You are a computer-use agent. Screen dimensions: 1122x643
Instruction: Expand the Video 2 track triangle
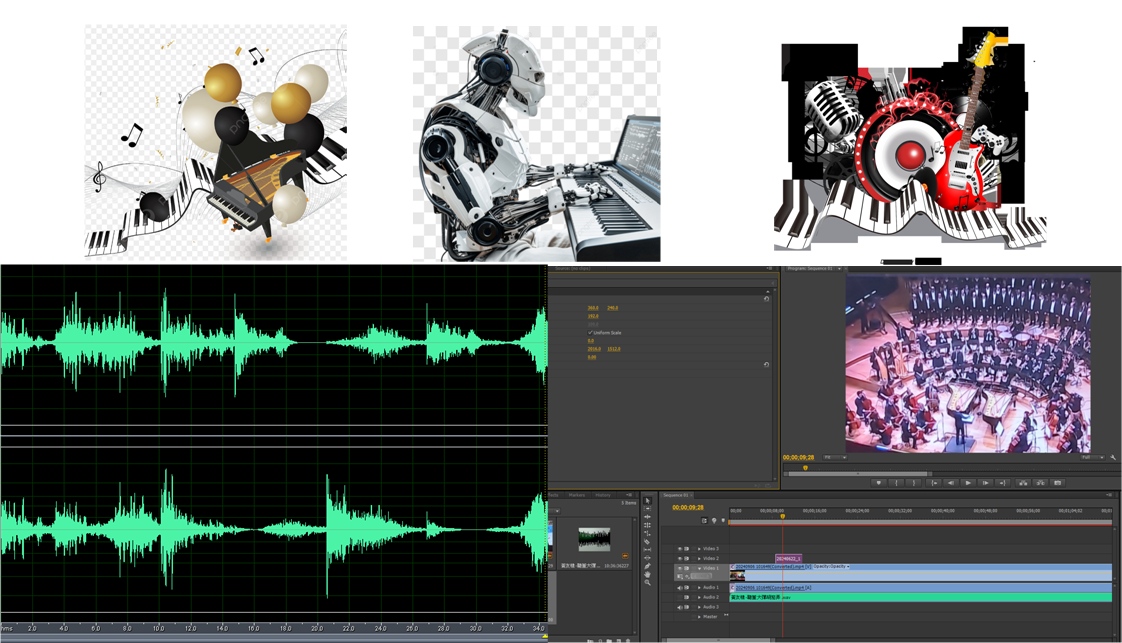[x=699, y=559]
